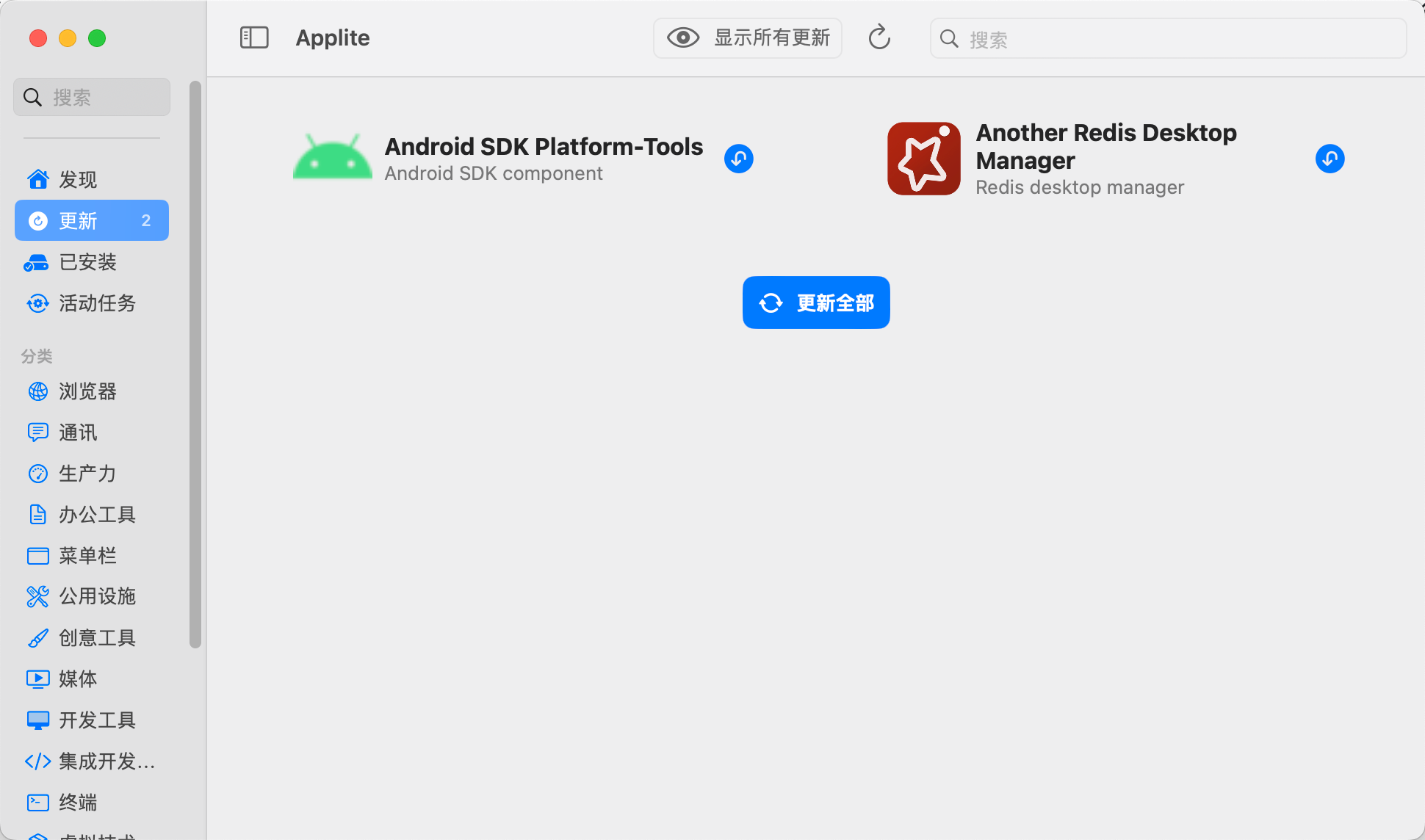Open the 媒体 category
1425x840 pixels.
[x=92, y=678]
